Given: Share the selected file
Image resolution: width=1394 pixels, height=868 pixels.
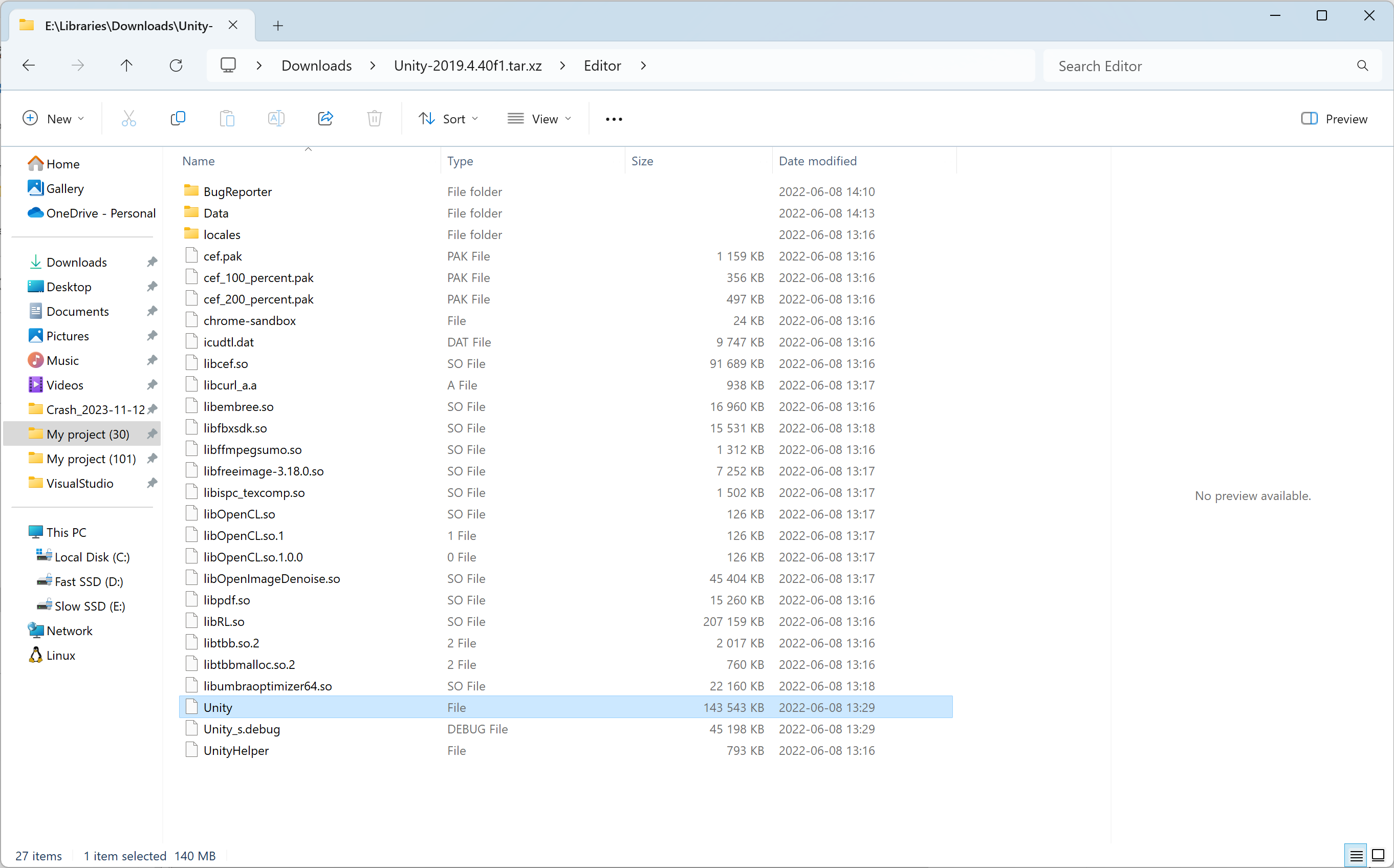Looking at the screenshot, I should (x=325, y=118).
